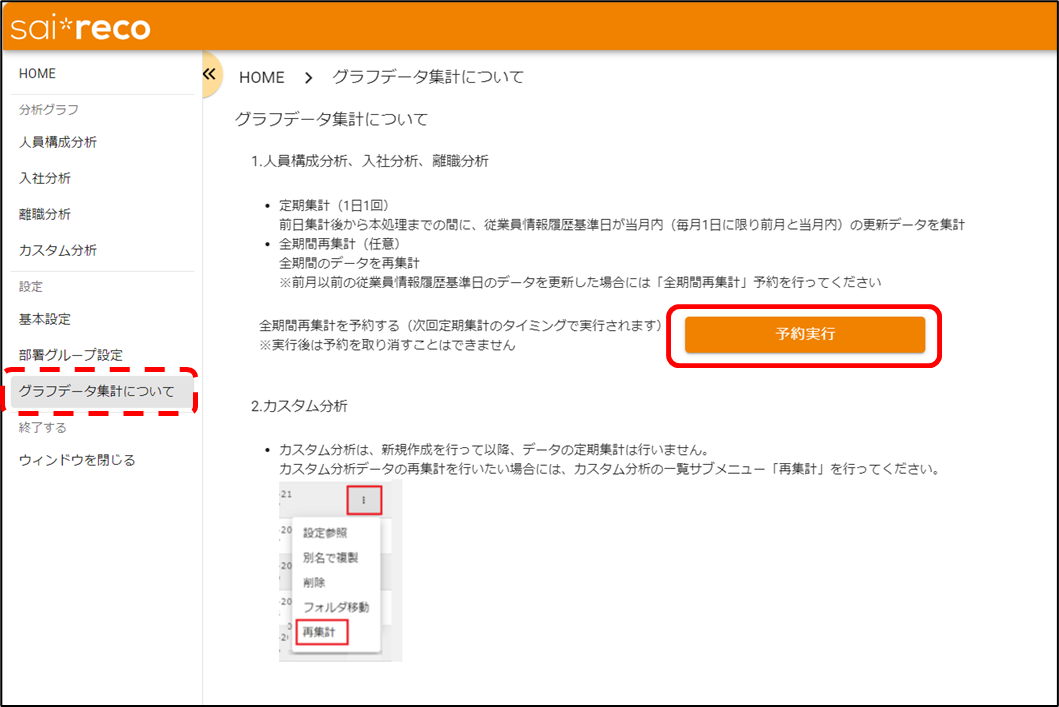Click the three-dot icon in the example image

click(364, 500)
